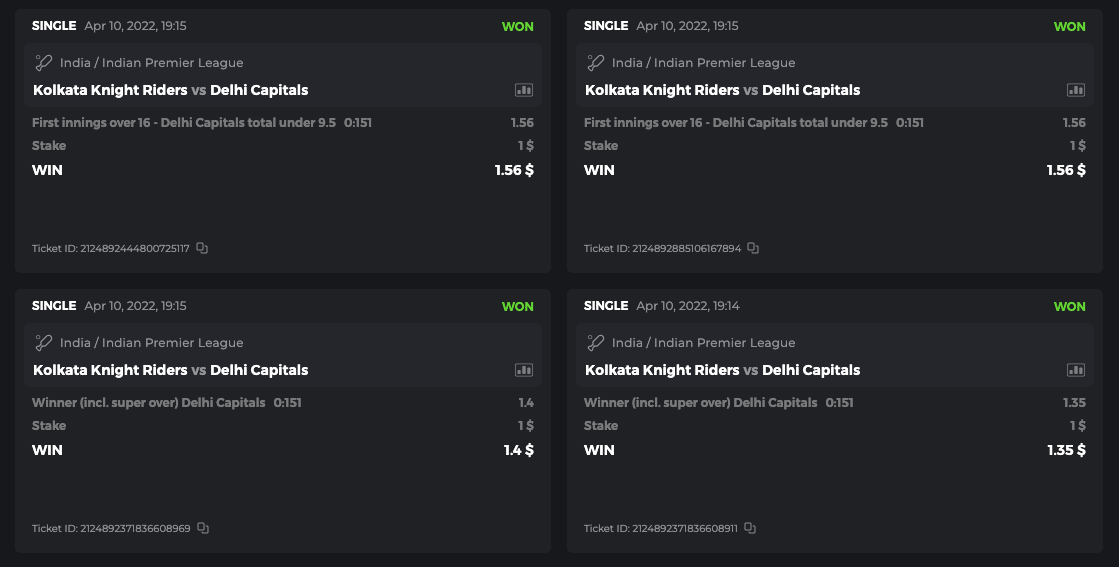The height and width of the screenshot is (567, 1119).
Task: Show statistics chart icon for 1.4 odds bet
Action: (x=524, y=370)
